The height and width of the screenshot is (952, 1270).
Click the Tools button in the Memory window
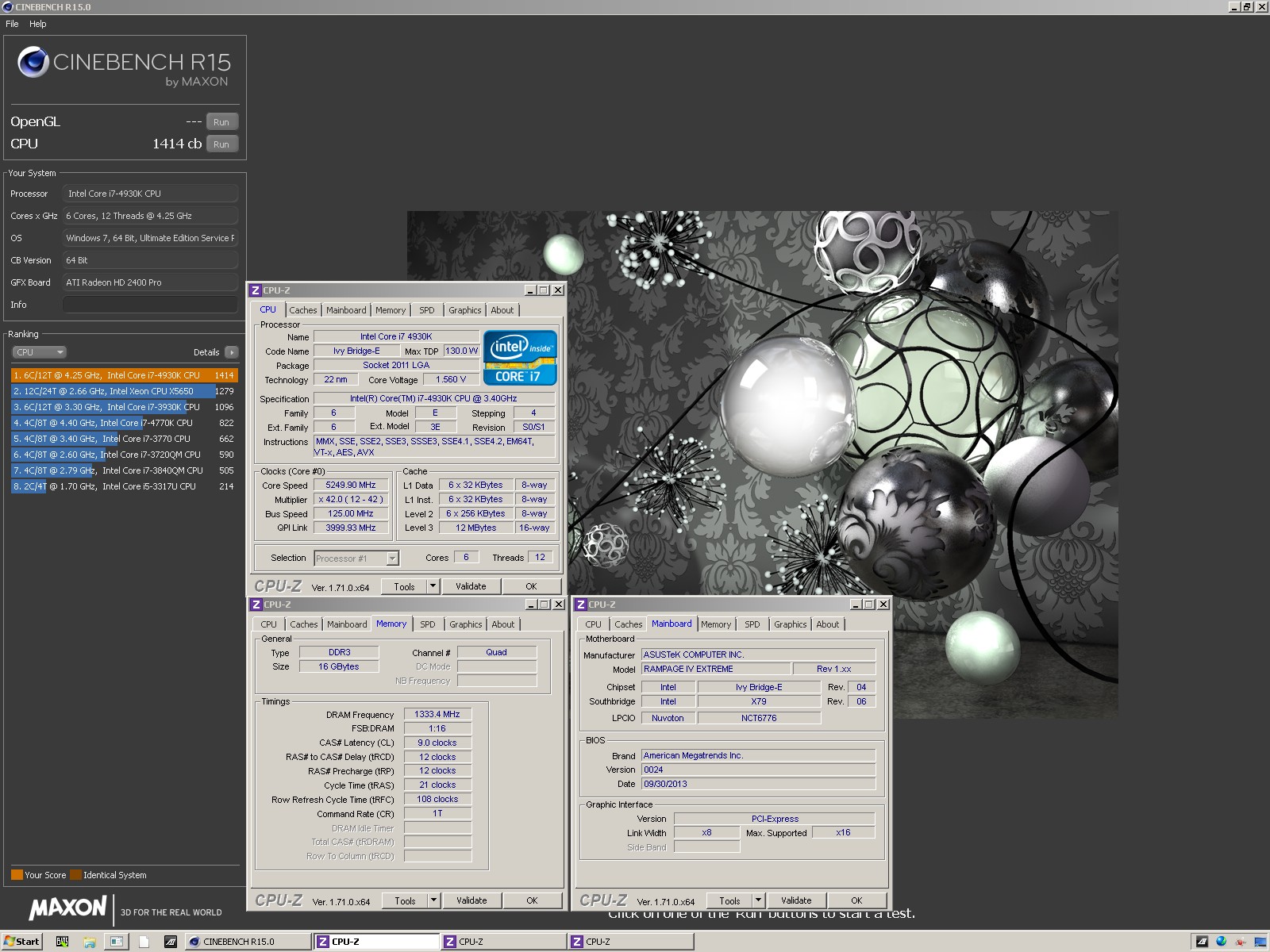405,900
